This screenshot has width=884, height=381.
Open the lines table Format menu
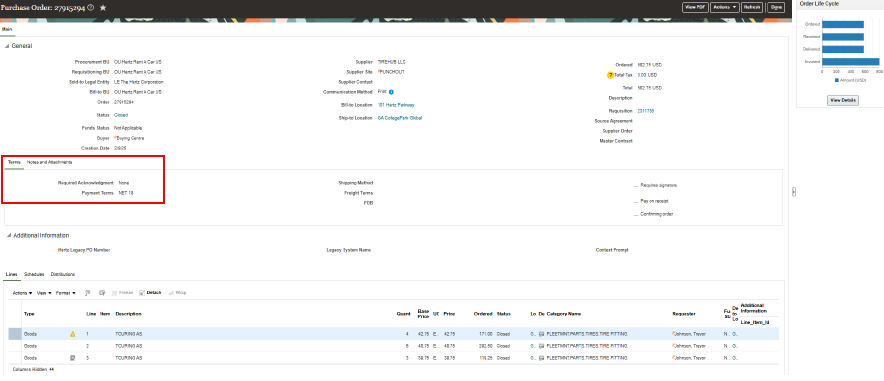pos(66,293)
